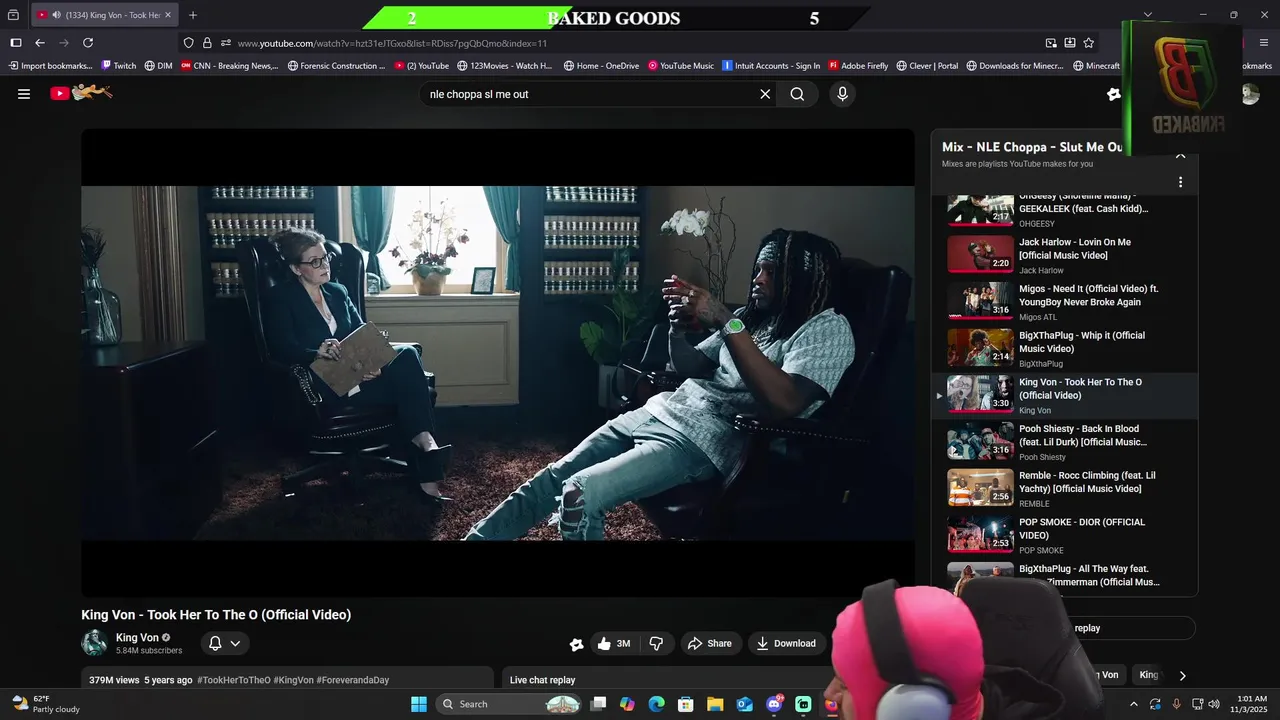This screenshot has width=1280, height=720.
Task: Dislike the King Von video
Action: point(656,643)
